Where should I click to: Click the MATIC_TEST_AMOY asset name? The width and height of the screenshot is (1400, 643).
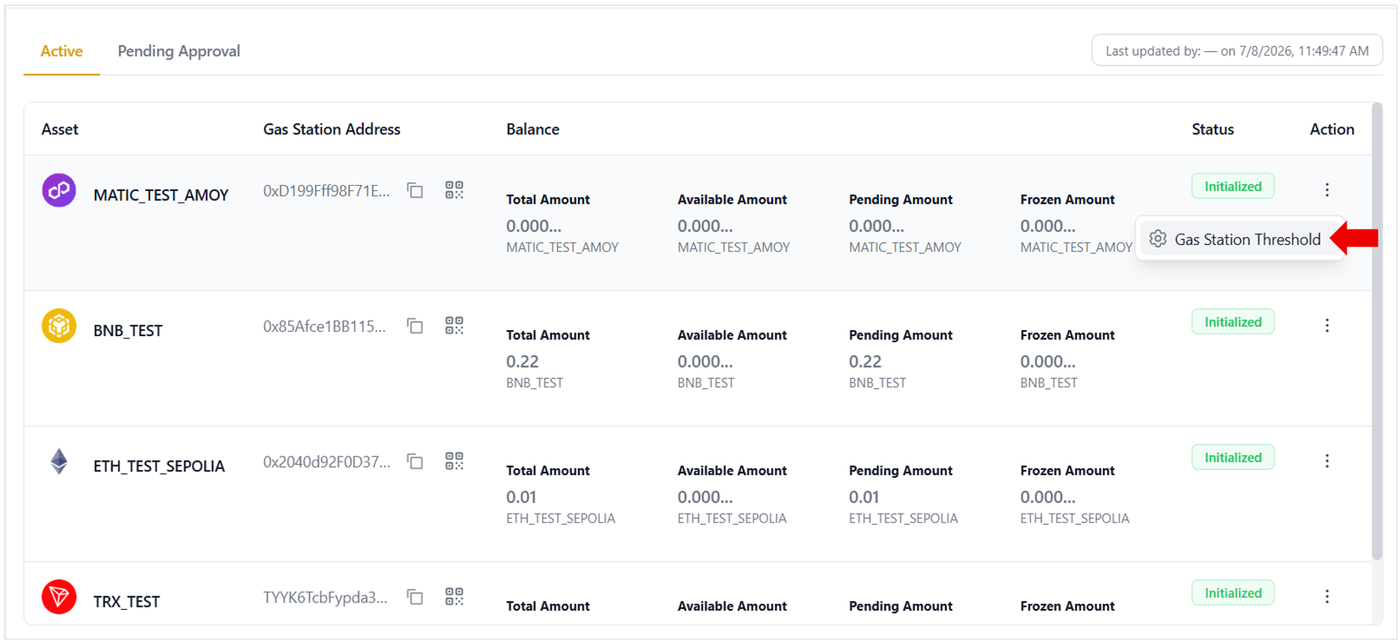coord(161,195)
